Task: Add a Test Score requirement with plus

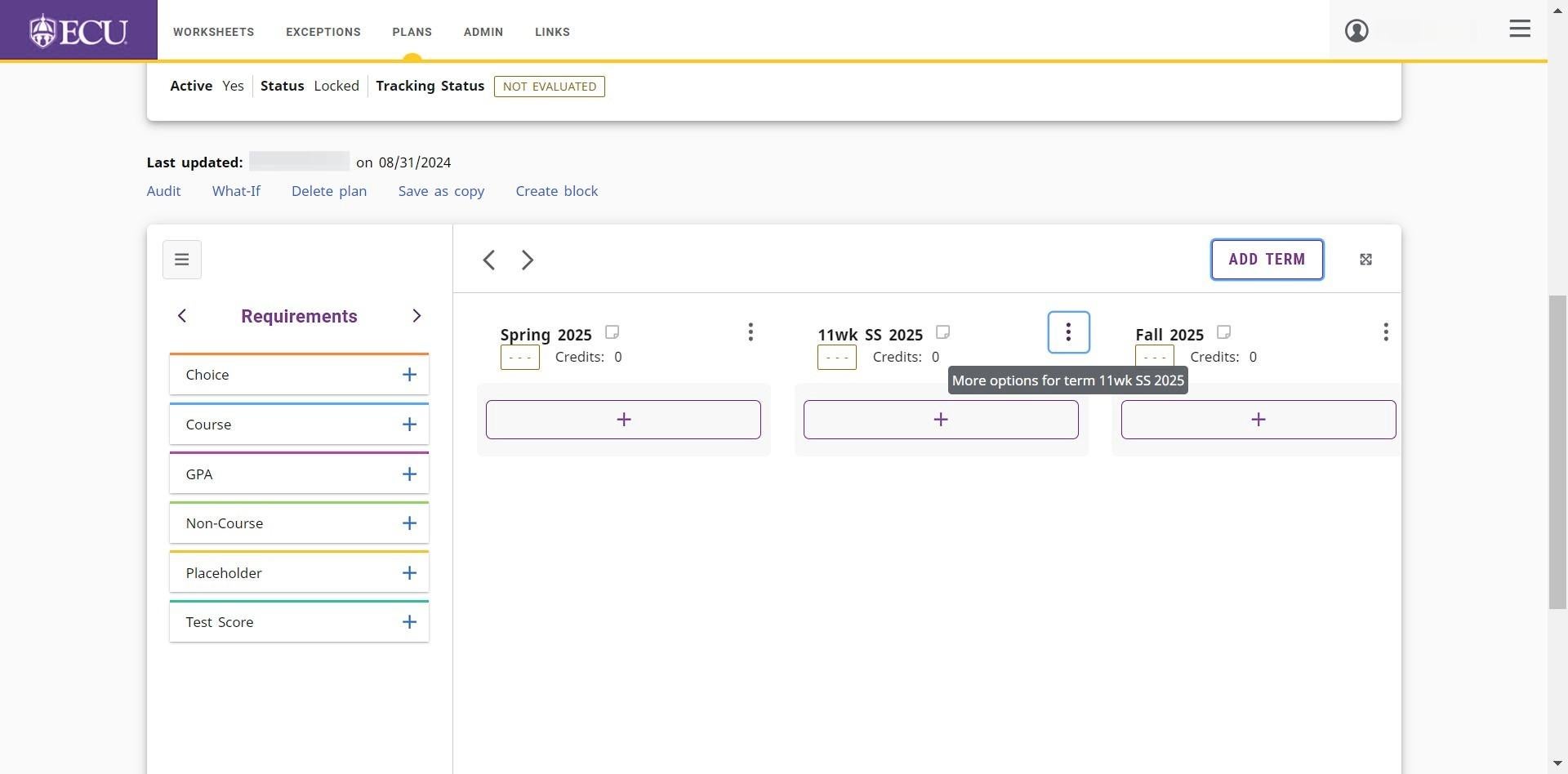Action: pos(409,622)
